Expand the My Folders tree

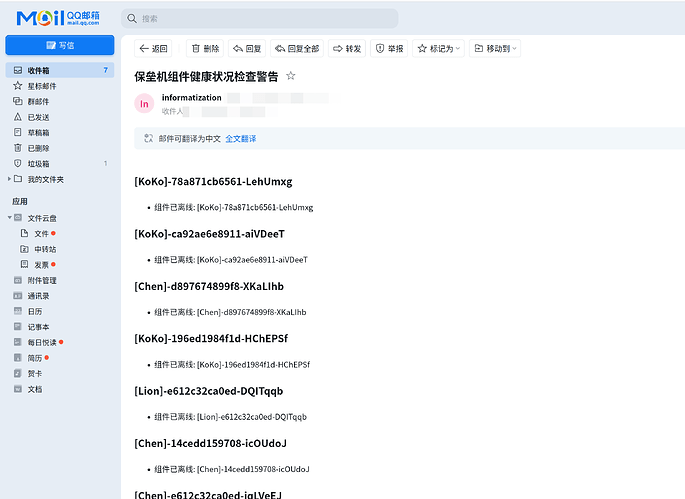9,179
